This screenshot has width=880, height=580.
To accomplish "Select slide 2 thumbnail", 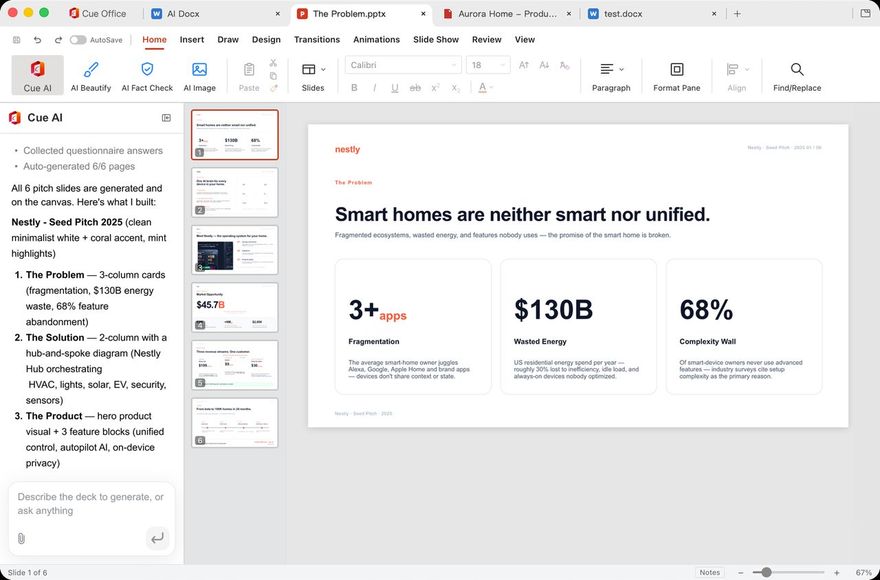I will (235, 192).
